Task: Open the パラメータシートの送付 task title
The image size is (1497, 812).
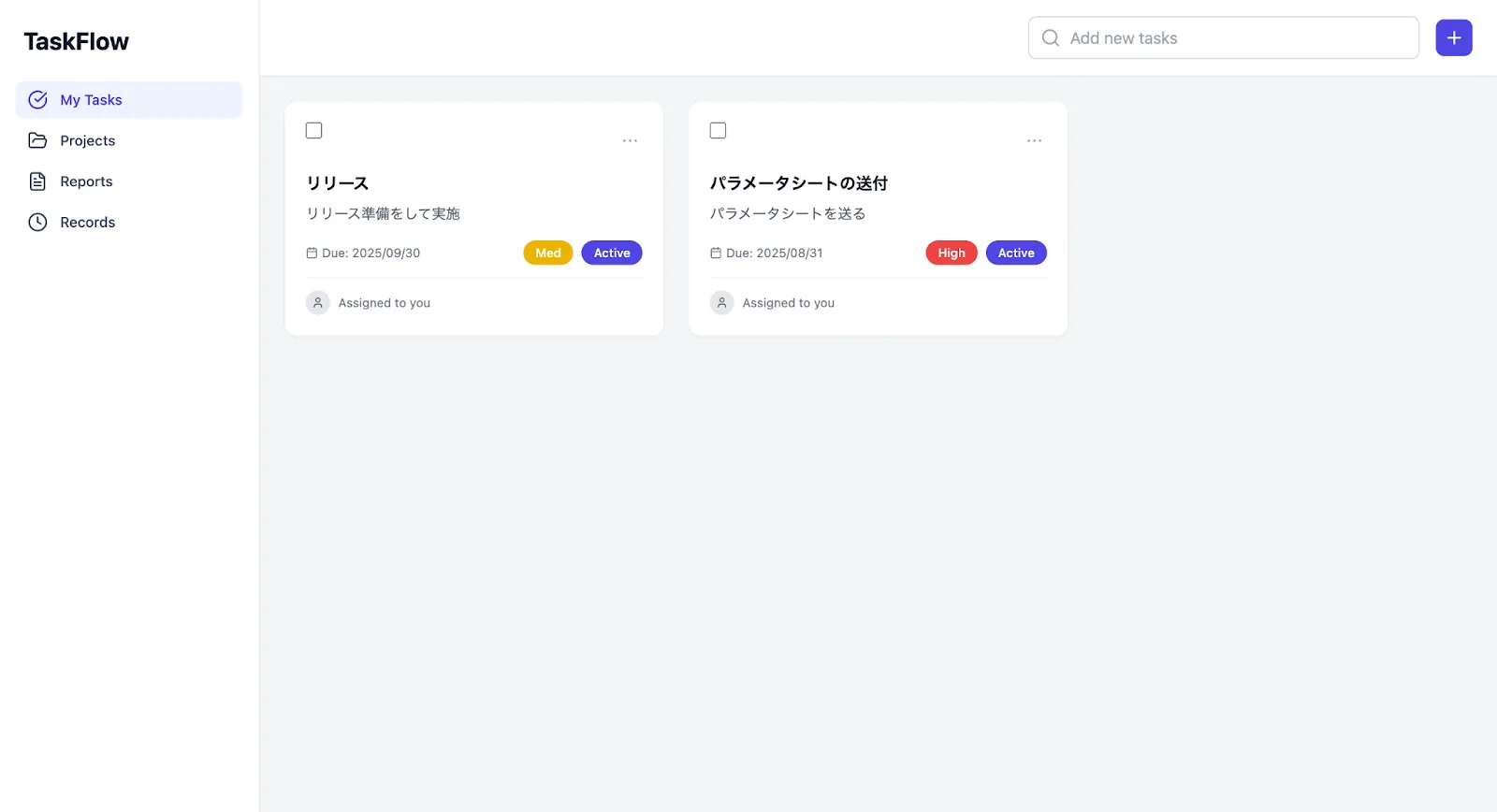Action: tap(798, 183)
